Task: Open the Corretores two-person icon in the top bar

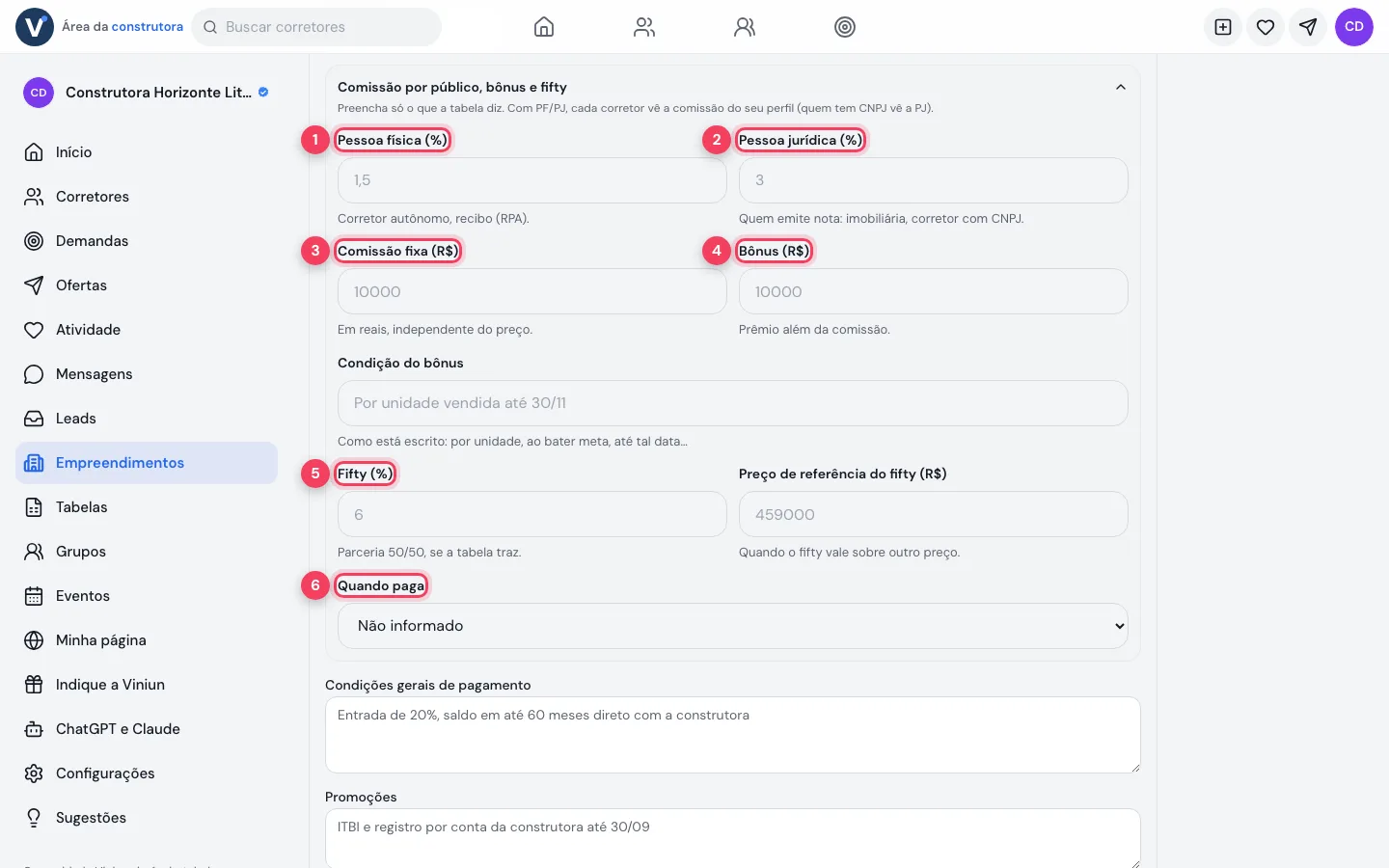Action: [x=644, y=27]
